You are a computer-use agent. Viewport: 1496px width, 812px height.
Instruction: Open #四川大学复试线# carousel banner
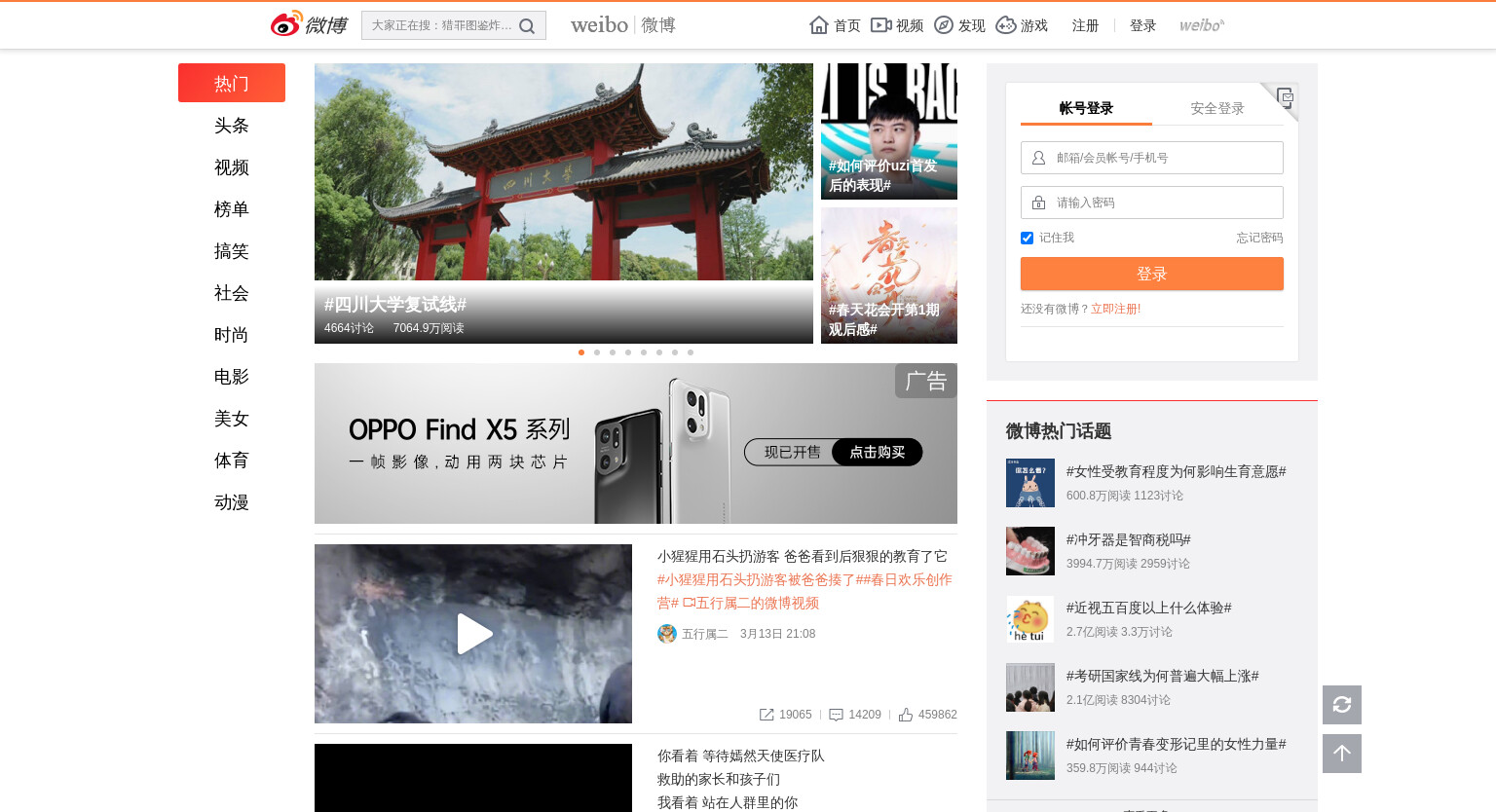coord(564,203)
